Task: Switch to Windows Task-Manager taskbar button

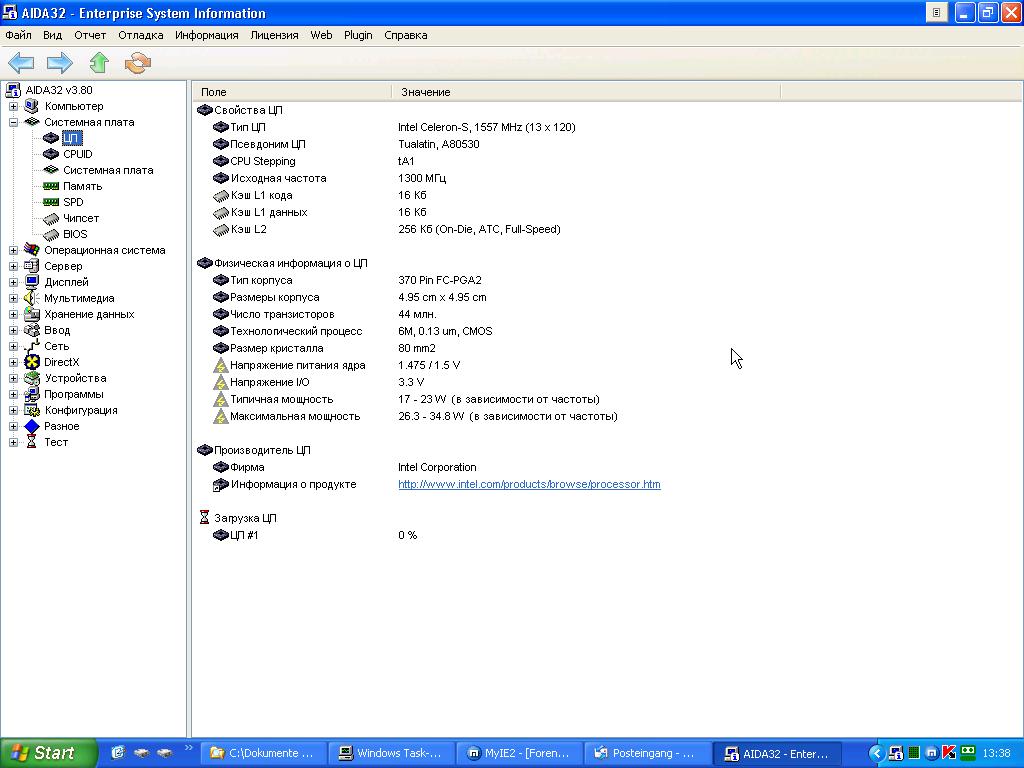Action: point(391,753)
